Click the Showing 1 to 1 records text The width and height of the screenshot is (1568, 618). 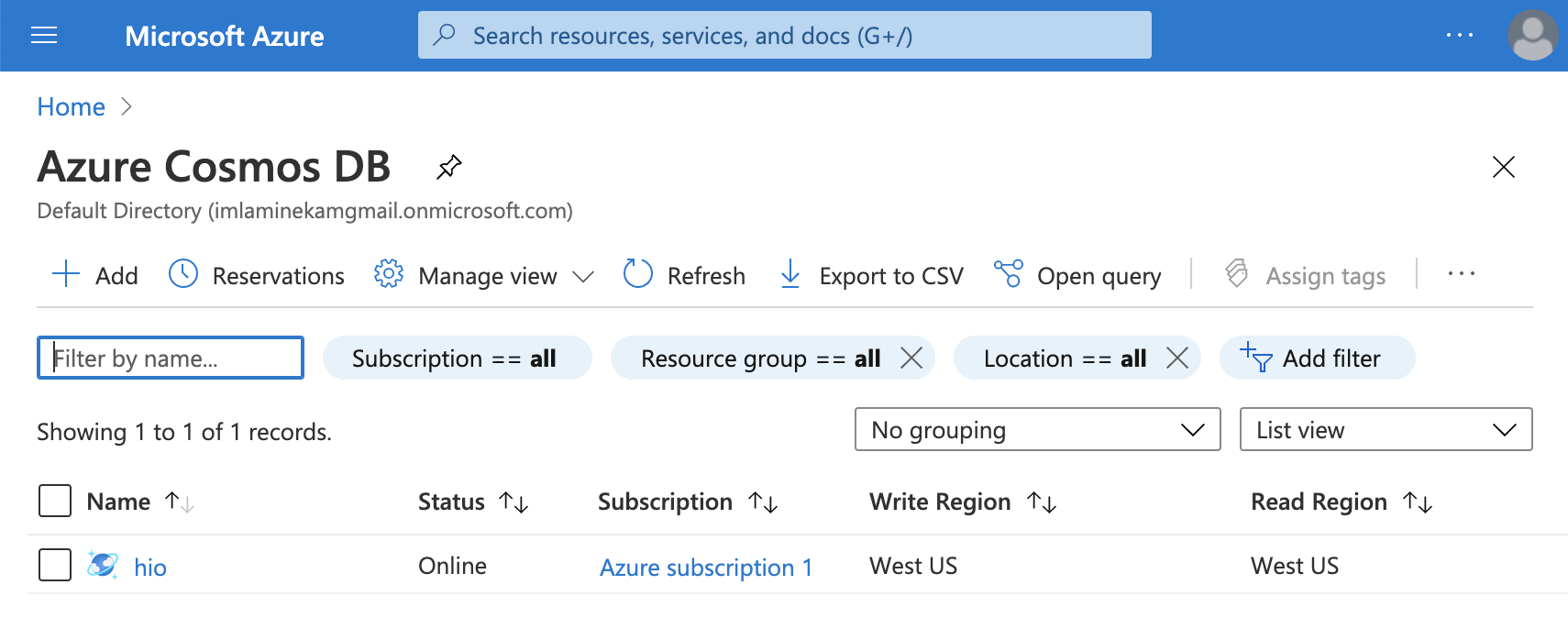pos(184,432)
